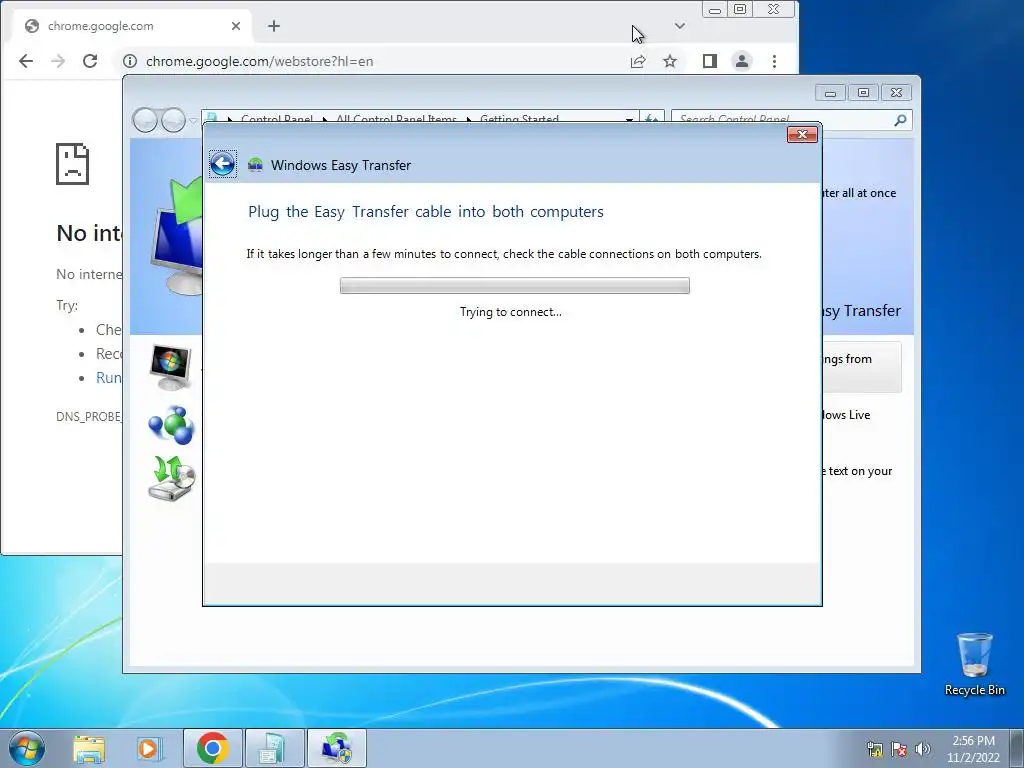
Task: Reload the Chrome page
Action: (90, 61)
